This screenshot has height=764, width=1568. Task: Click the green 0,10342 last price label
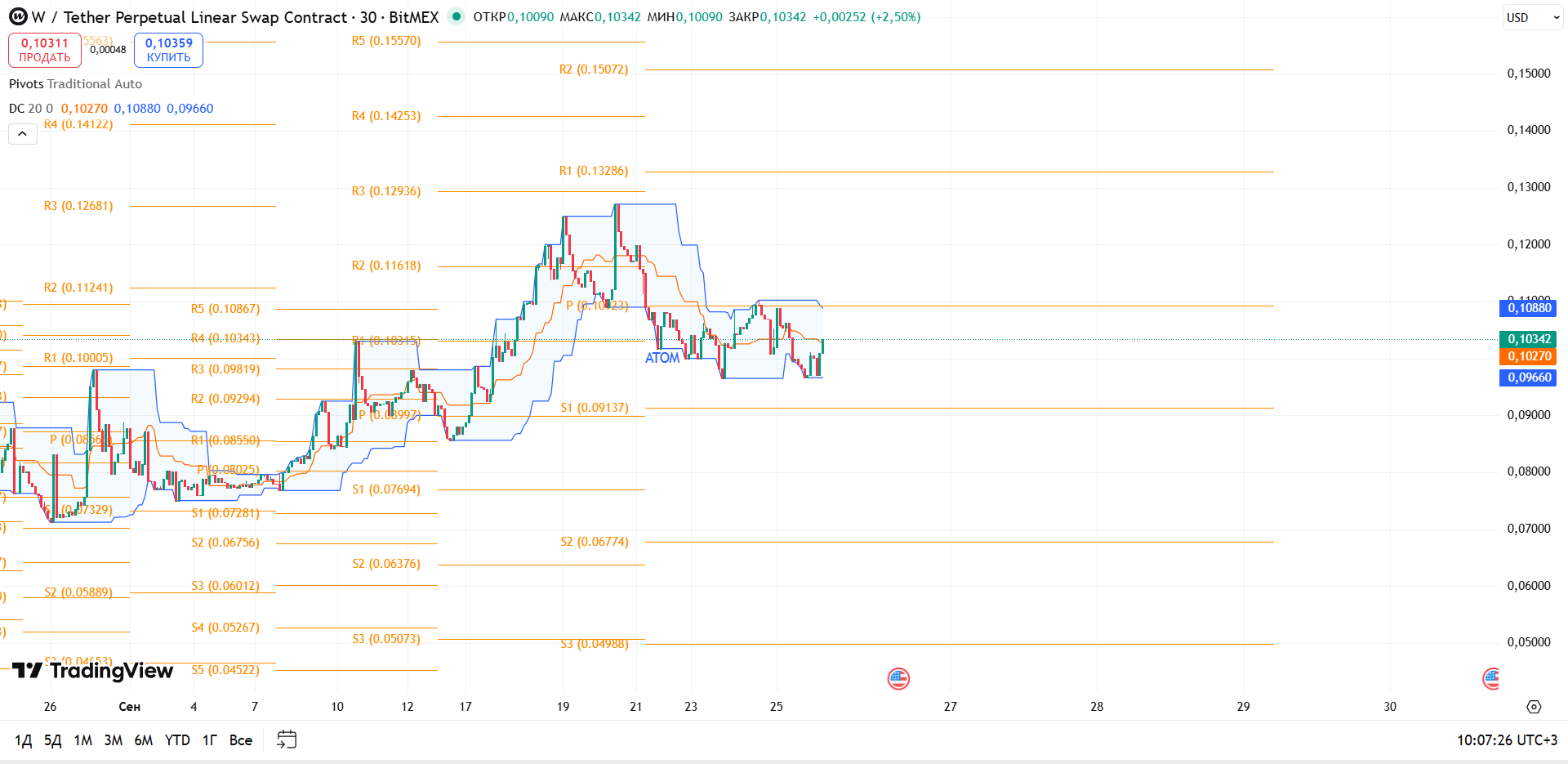[1528, 339]
